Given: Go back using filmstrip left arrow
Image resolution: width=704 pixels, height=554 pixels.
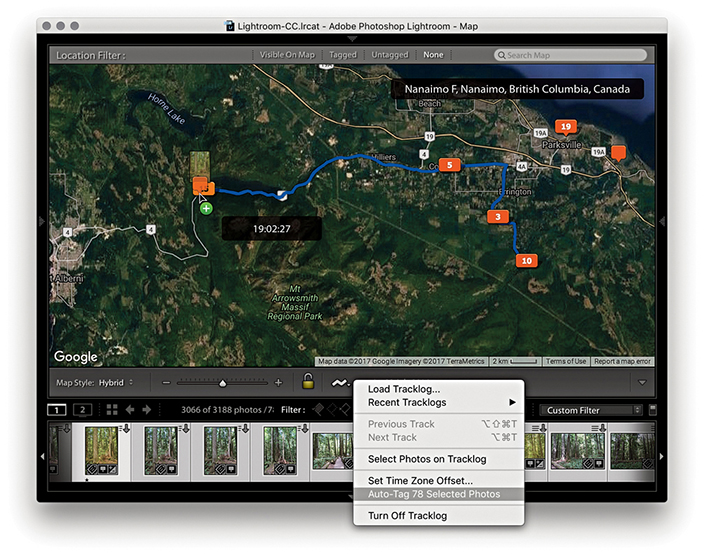Looking at the screenshot, I should click(x=130, y=410).
